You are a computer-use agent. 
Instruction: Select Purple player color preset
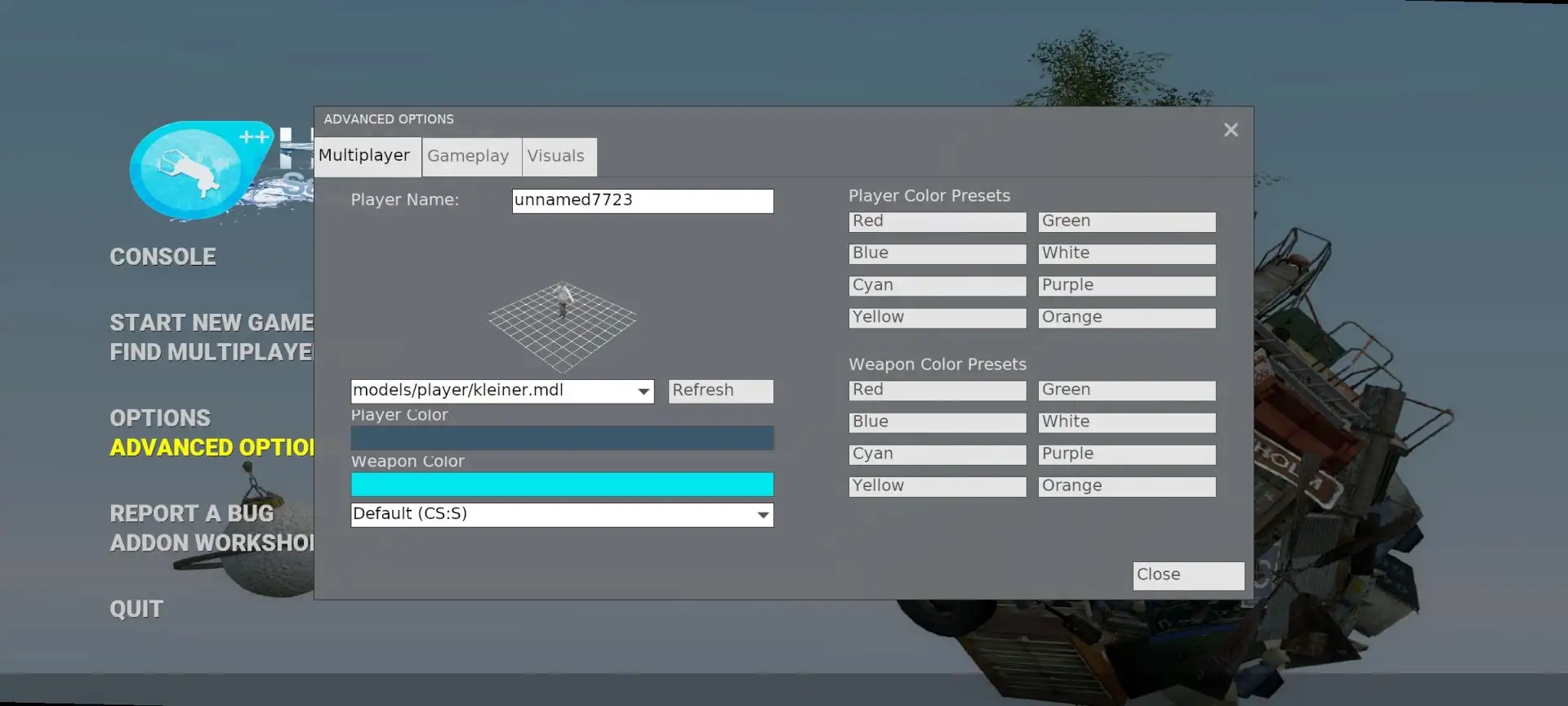[x=1127, y=286]
